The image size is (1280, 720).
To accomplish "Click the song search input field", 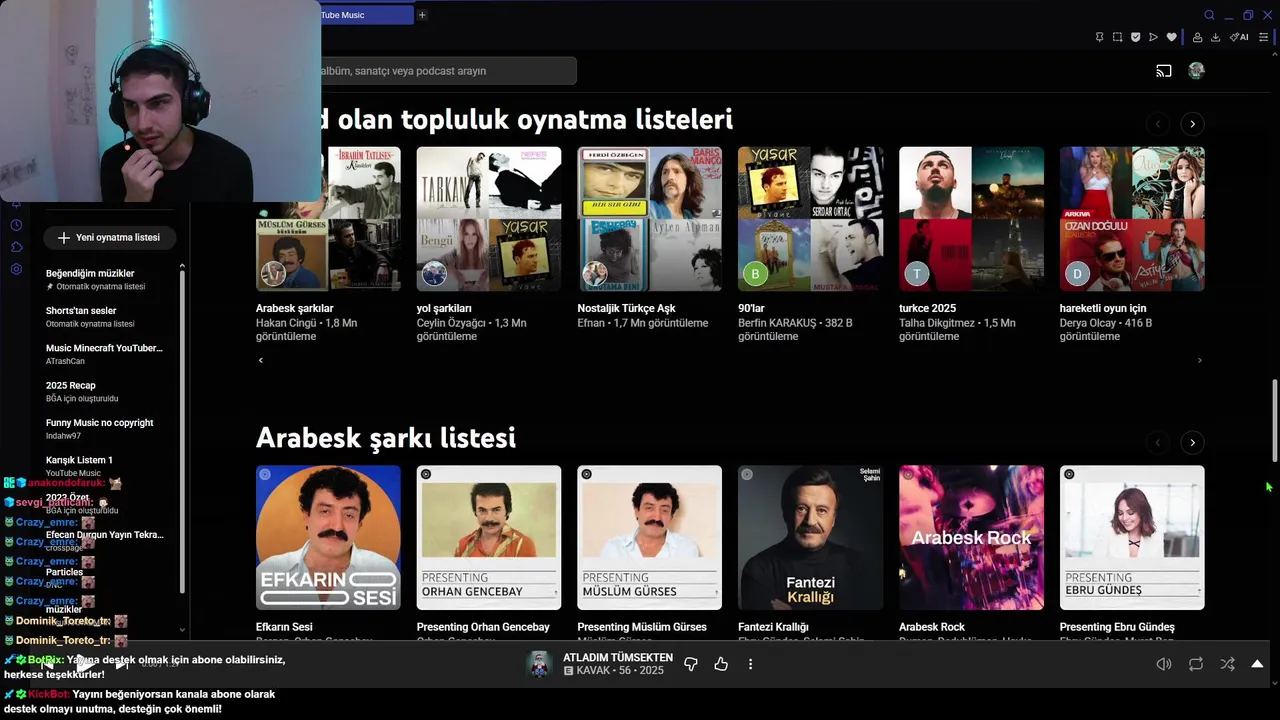I will click(x=447, y=71).
